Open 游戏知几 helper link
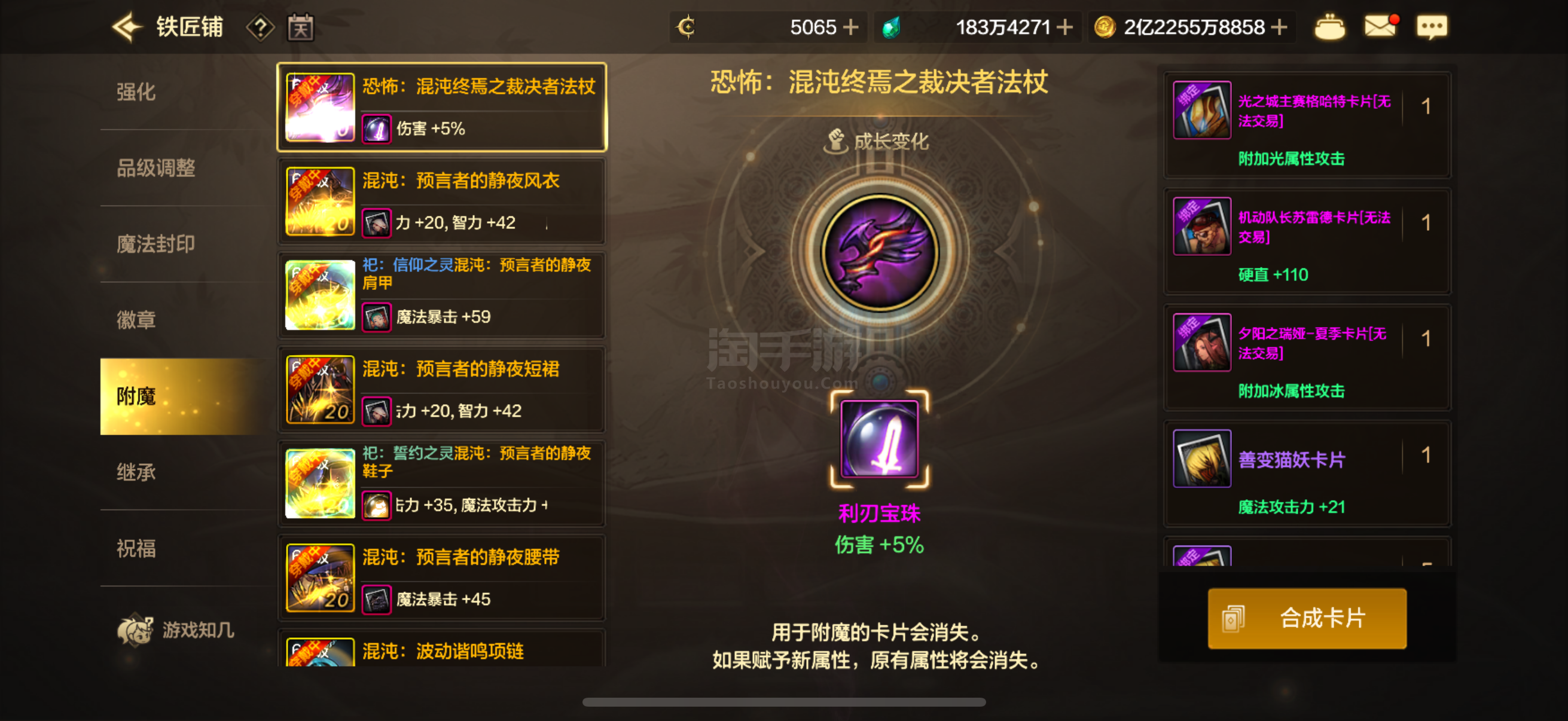The image size is (1568, 721). (176, 630)
